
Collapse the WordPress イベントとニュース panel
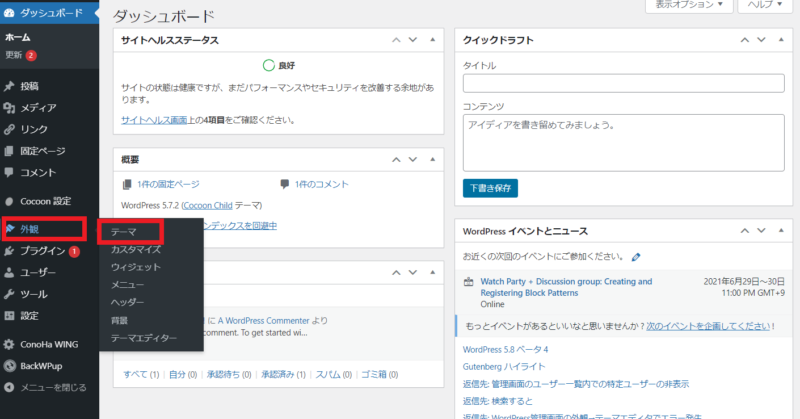pos(781,231)
